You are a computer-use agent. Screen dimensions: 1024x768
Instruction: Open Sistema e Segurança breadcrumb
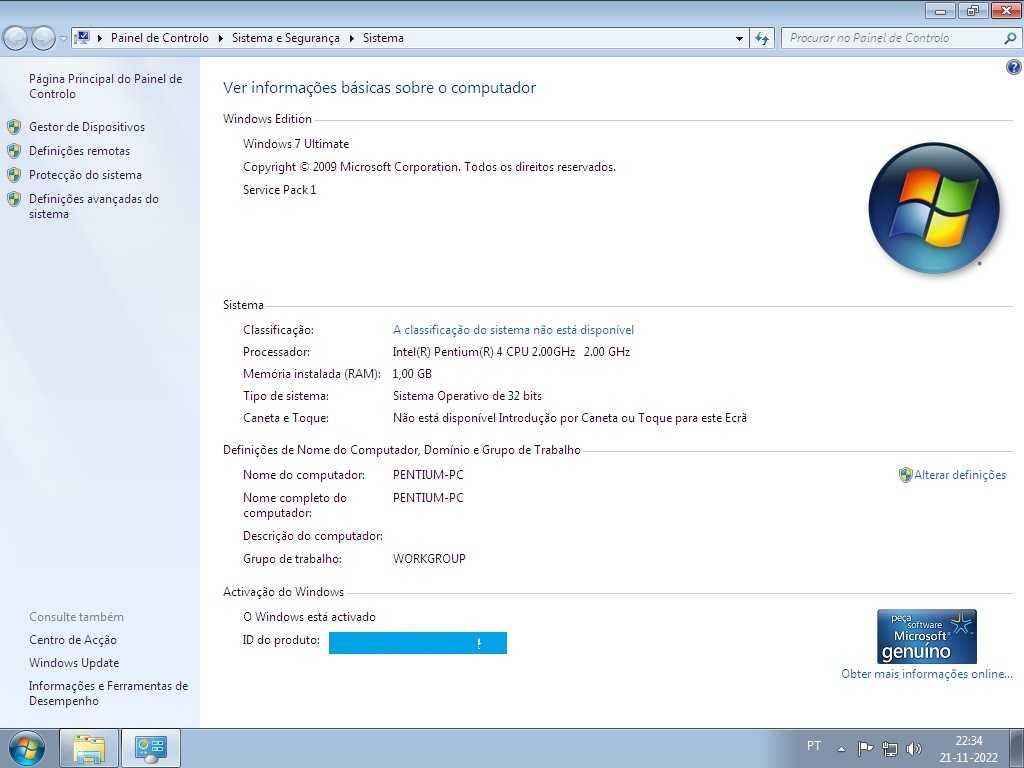285,38
